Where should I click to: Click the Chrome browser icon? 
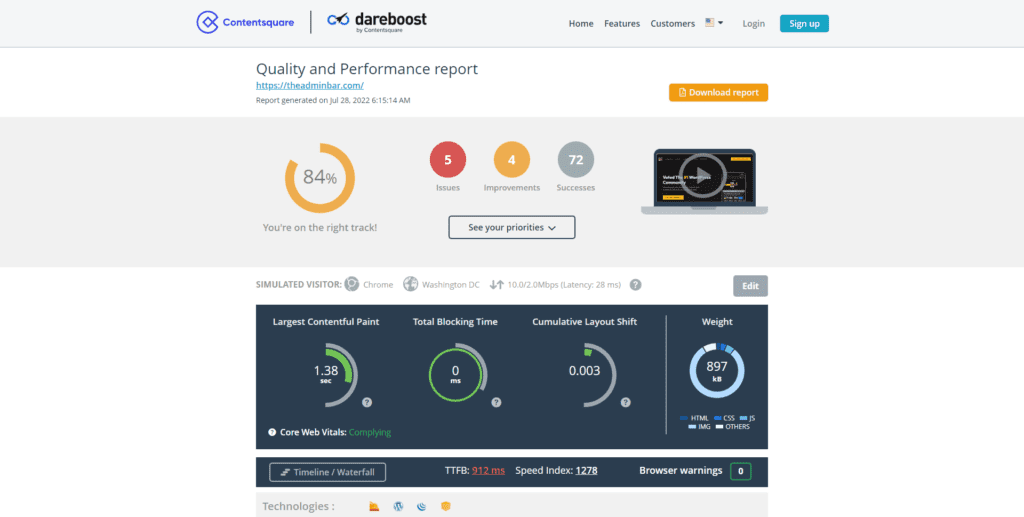(x=352, y=285)
